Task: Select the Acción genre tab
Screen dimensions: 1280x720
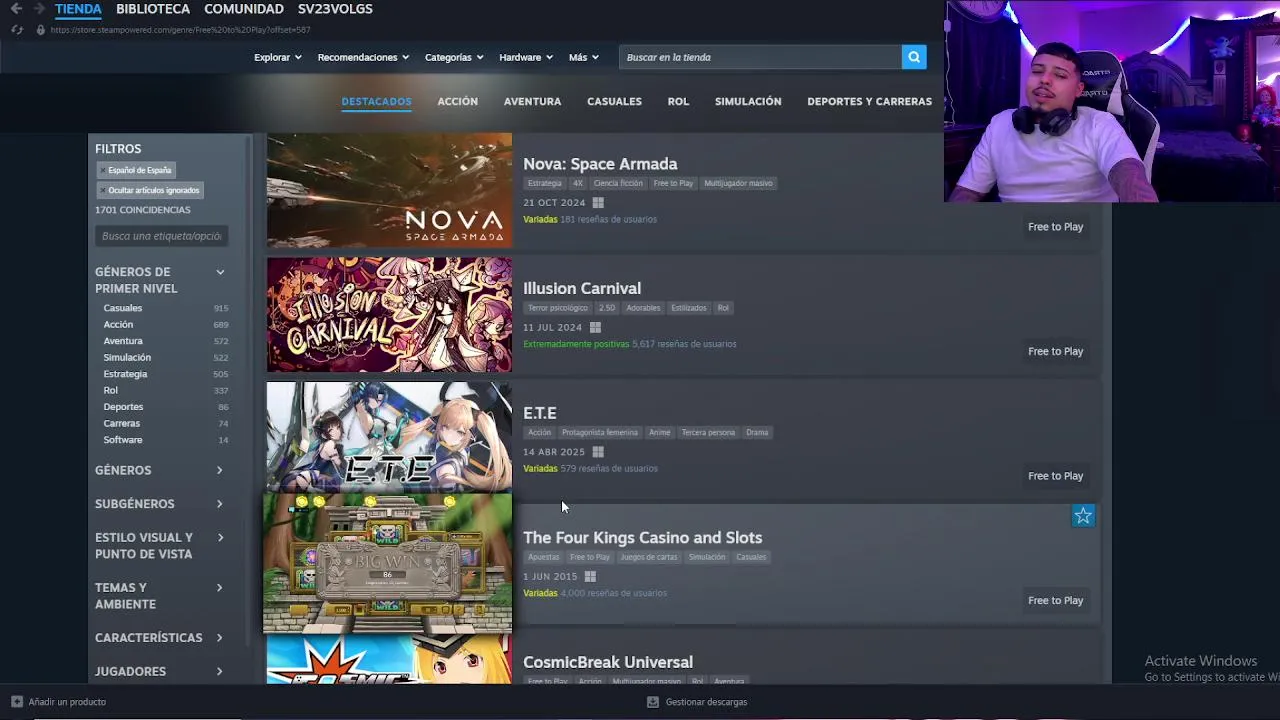Action: (457, 101)
